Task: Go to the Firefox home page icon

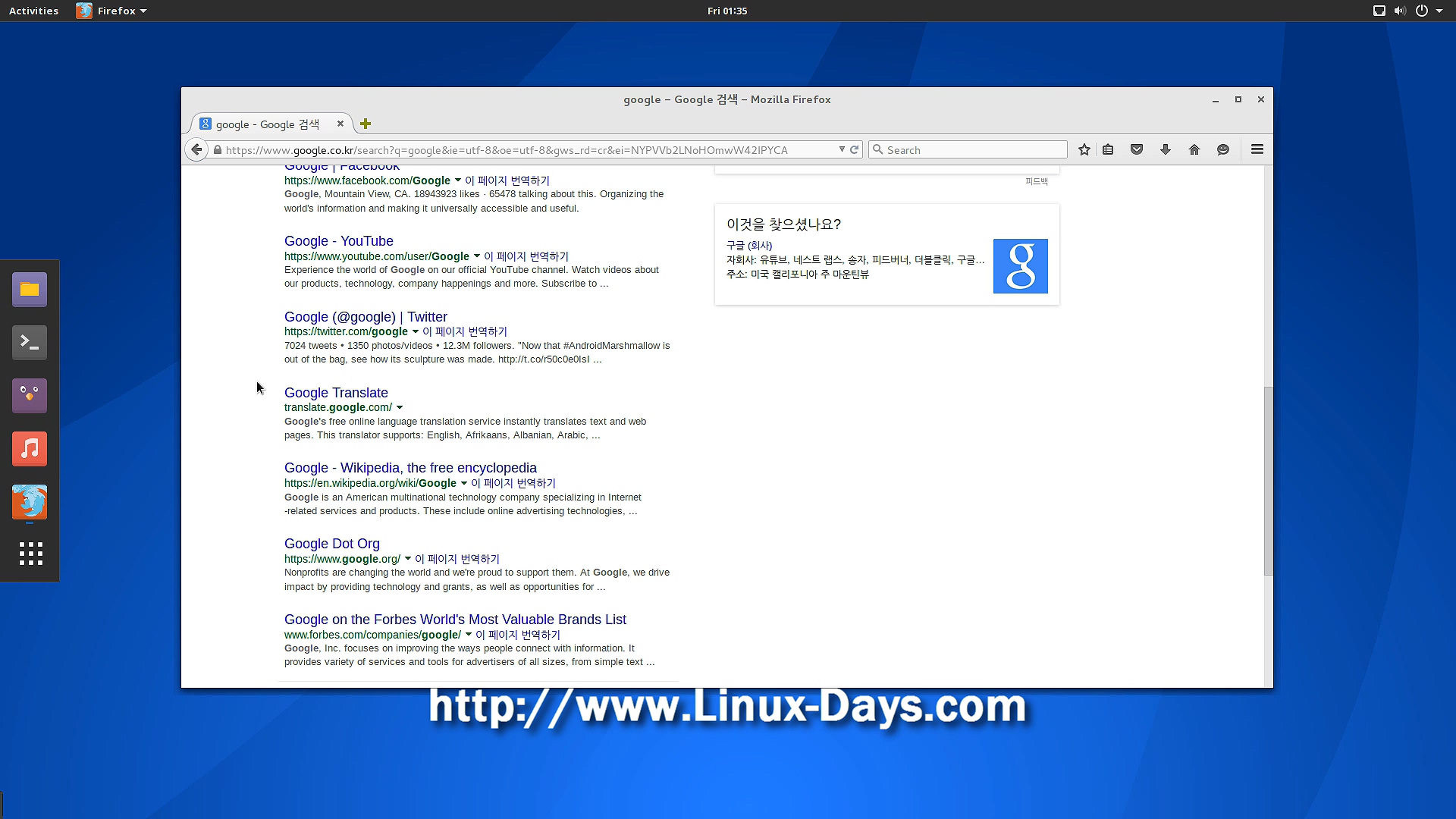Action: point(1194,150)
